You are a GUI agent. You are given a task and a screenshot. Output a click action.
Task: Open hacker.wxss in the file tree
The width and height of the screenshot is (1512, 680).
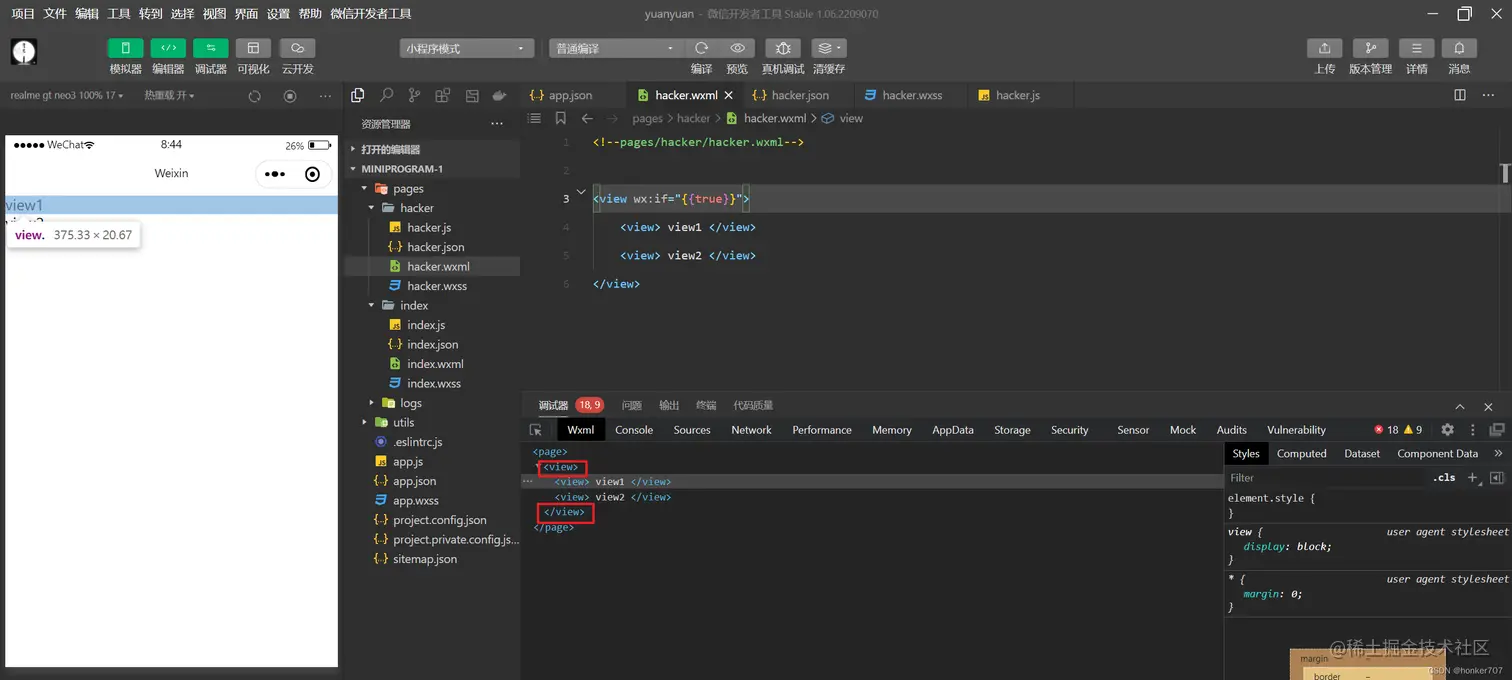(x=437, y=286)
